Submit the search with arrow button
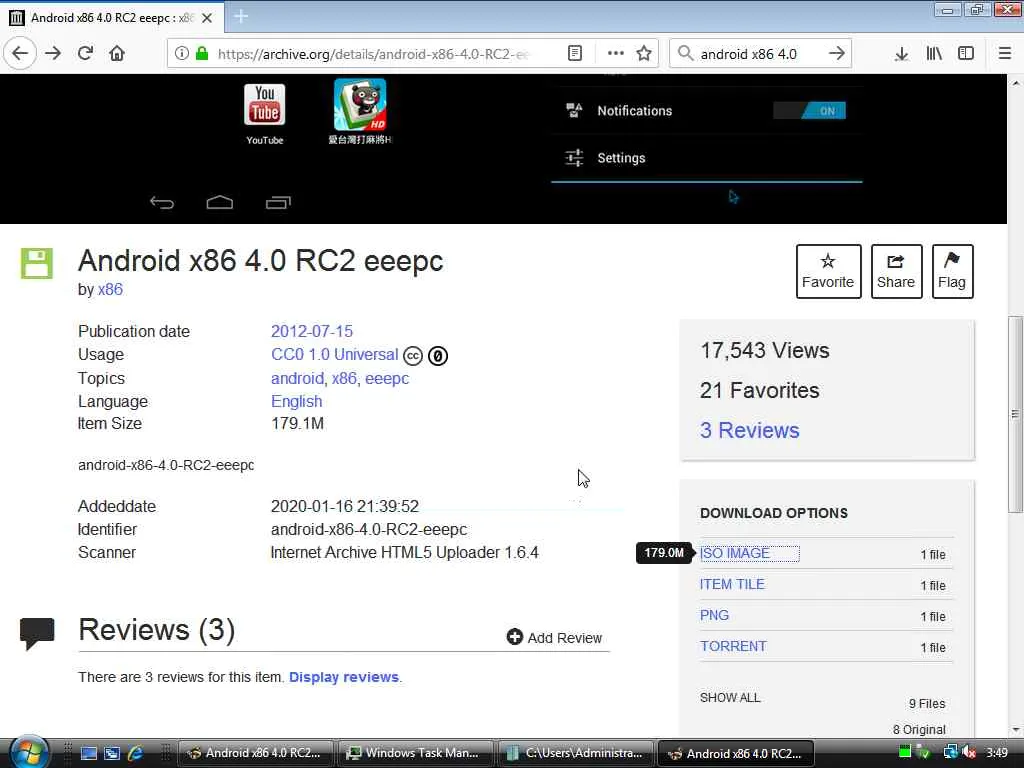Screen dimensions: 1024x768 (837, 54)
